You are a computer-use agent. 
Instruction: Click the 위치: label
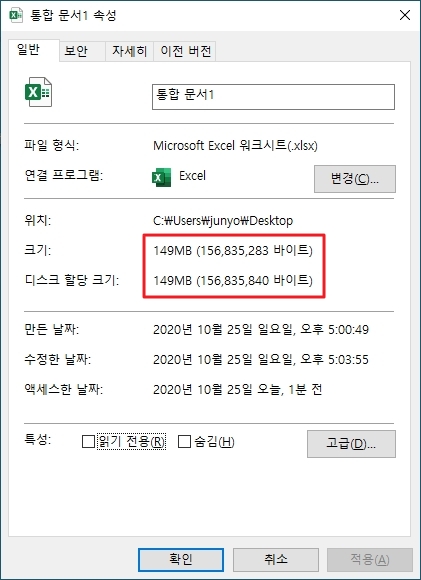37,221
